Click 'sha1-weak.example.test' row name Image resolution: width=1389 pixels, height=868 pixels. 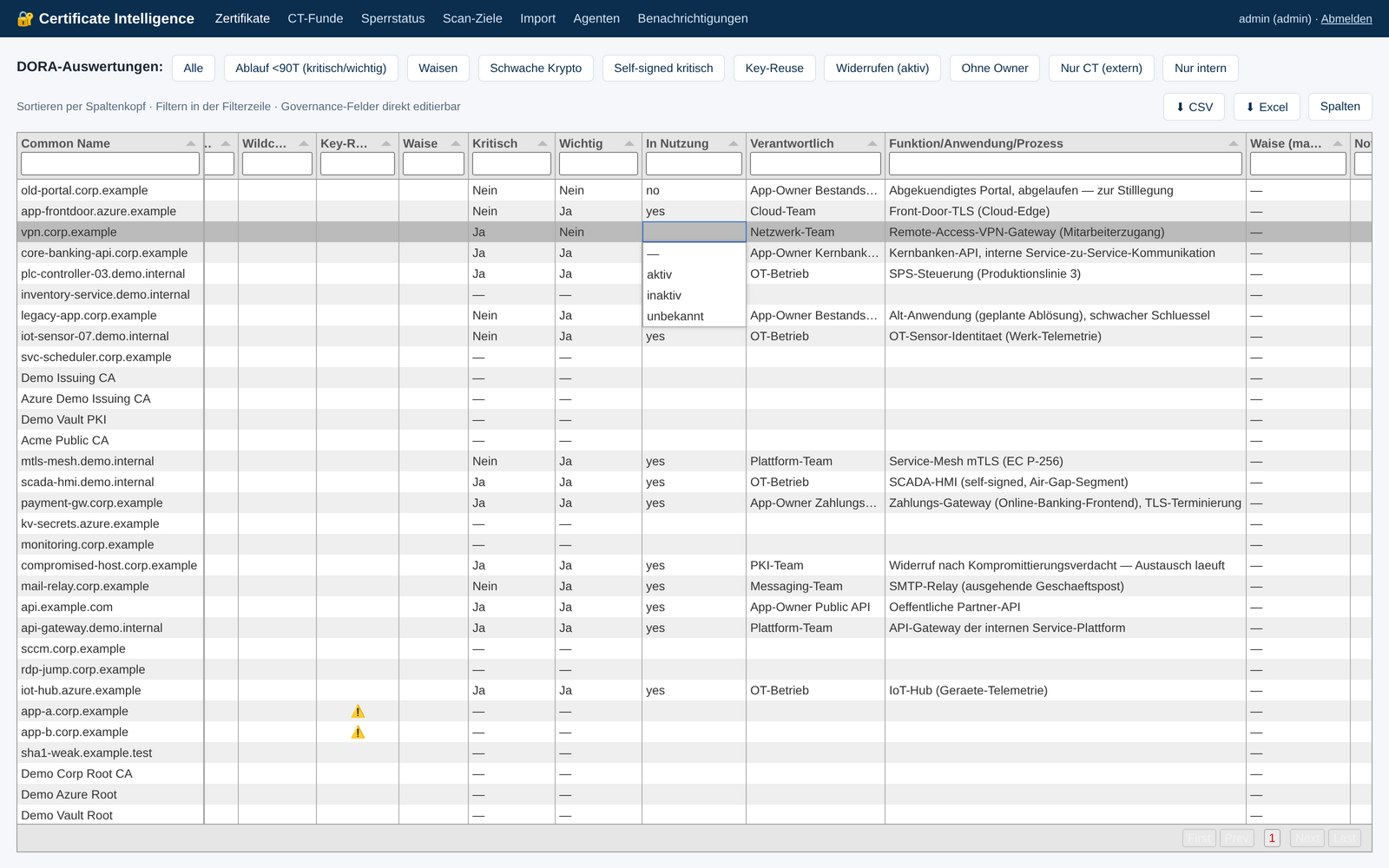(x=87, y=753)
